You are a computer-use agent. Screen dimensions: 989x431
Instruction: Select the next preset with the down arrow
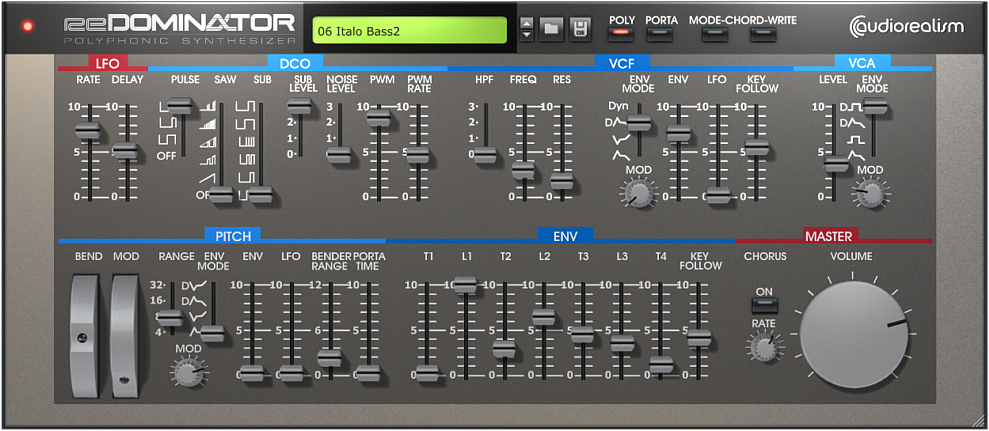(x=527, y=33)
